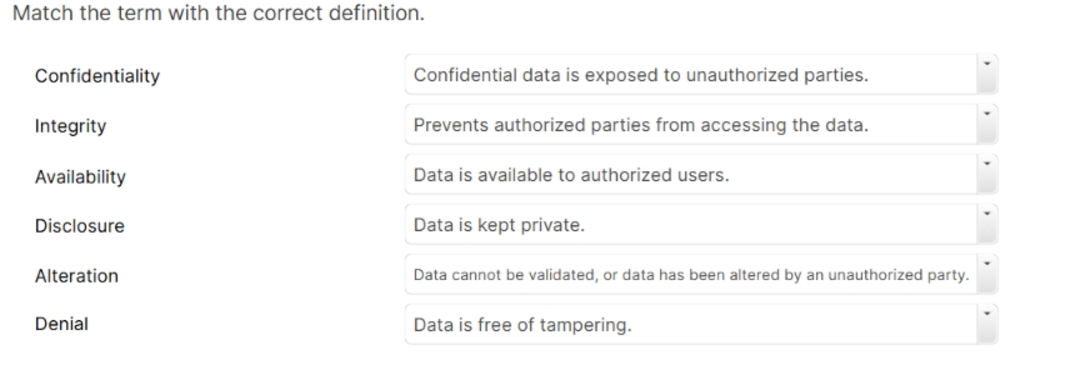The width and height of the screenshot is (1072, 380).
Task: Select the 'Data is free of tampering' box
Action: click(701, 324)
